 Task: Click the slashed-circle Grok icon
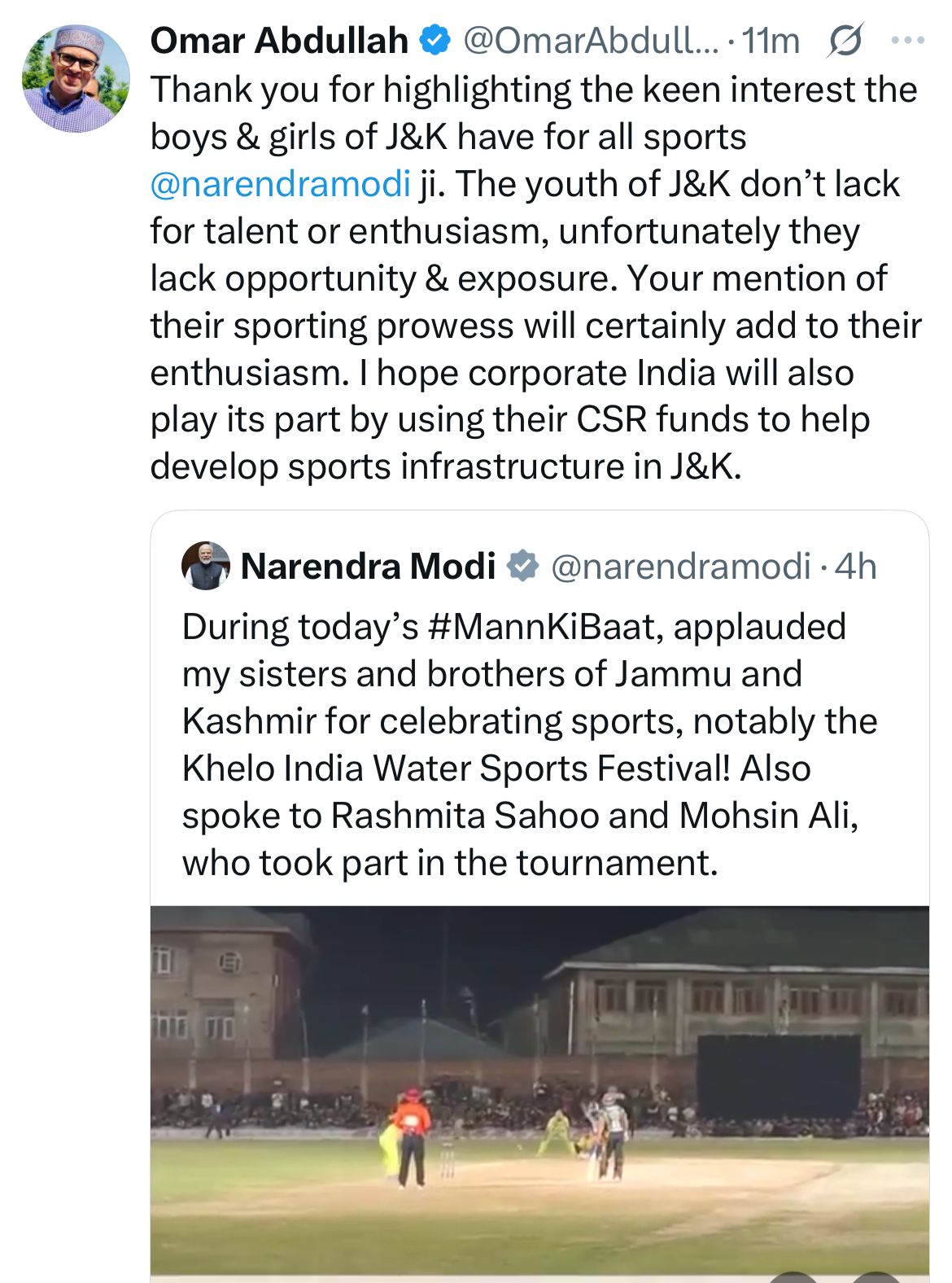(845, 41)
